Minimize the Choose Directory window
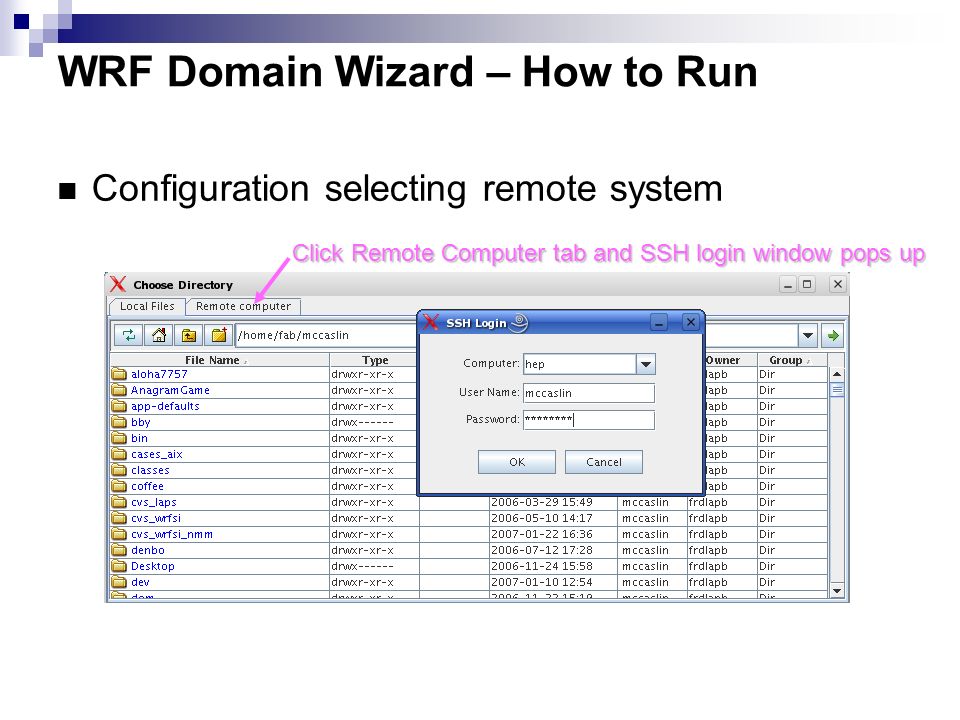 [x=788, y=284]
